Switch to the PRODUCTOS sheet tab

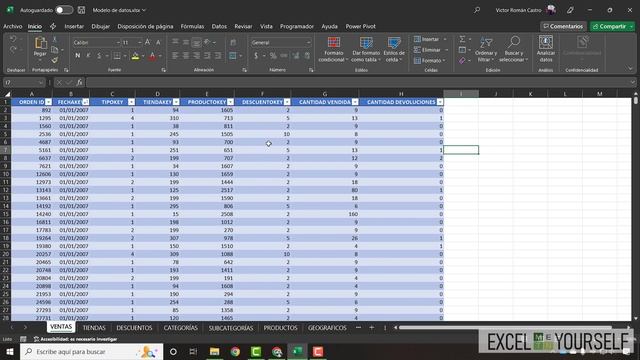tap(280, 328)
